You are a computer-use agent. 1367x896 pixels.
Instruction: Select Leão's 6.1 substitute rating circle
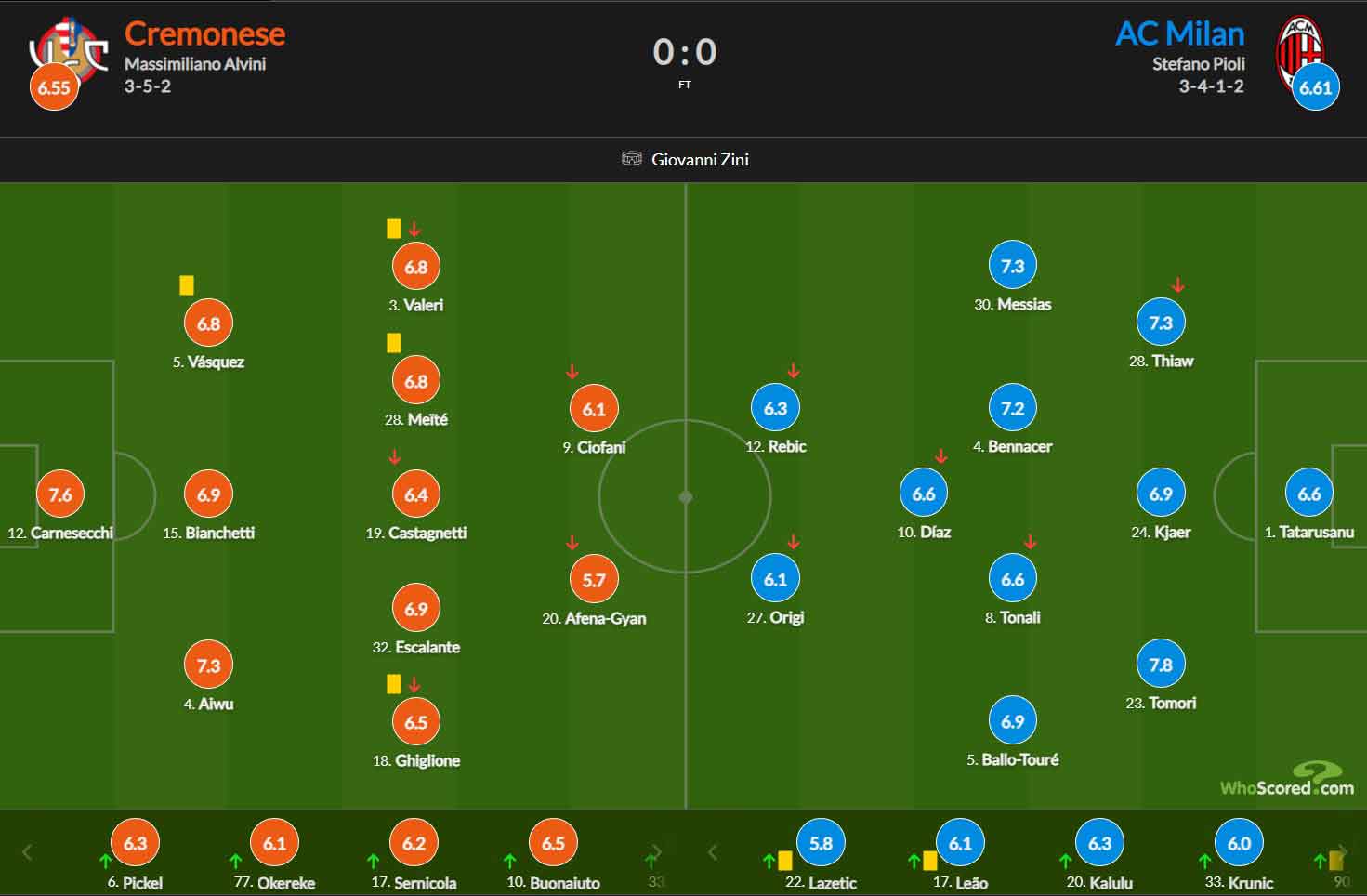[x=960, y=843]
